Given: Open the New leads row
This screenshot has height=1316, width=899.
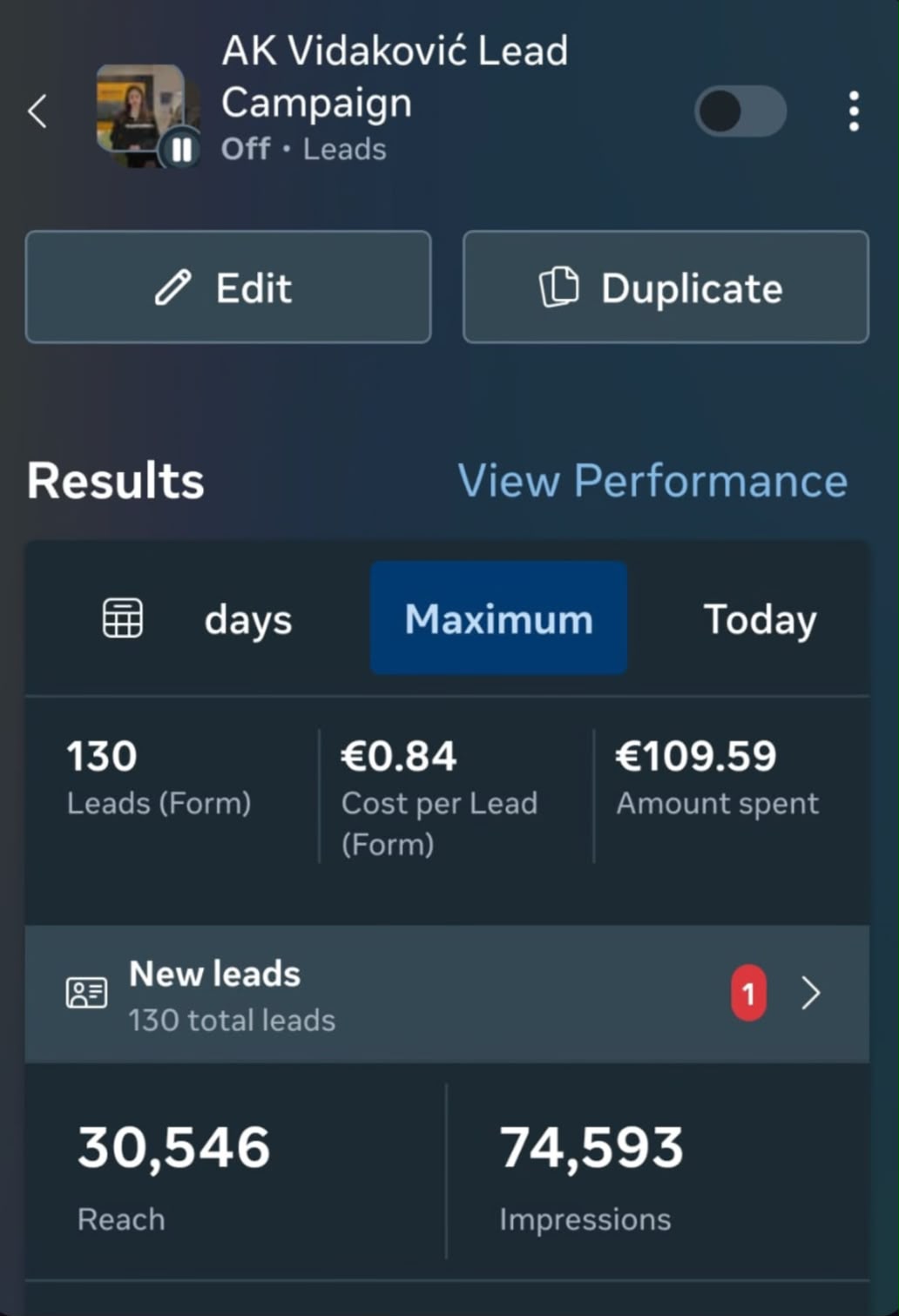Looking at the screenshot, I should coord(447,994).
